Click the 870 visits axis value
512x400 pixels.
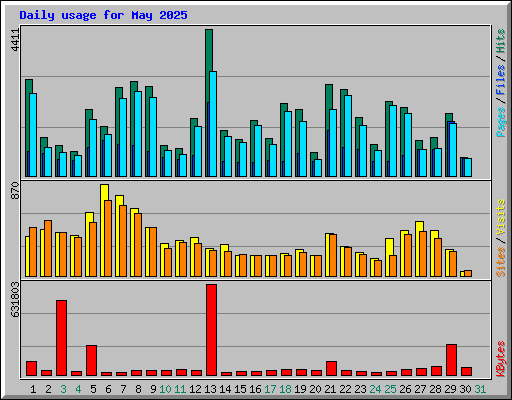15,191
